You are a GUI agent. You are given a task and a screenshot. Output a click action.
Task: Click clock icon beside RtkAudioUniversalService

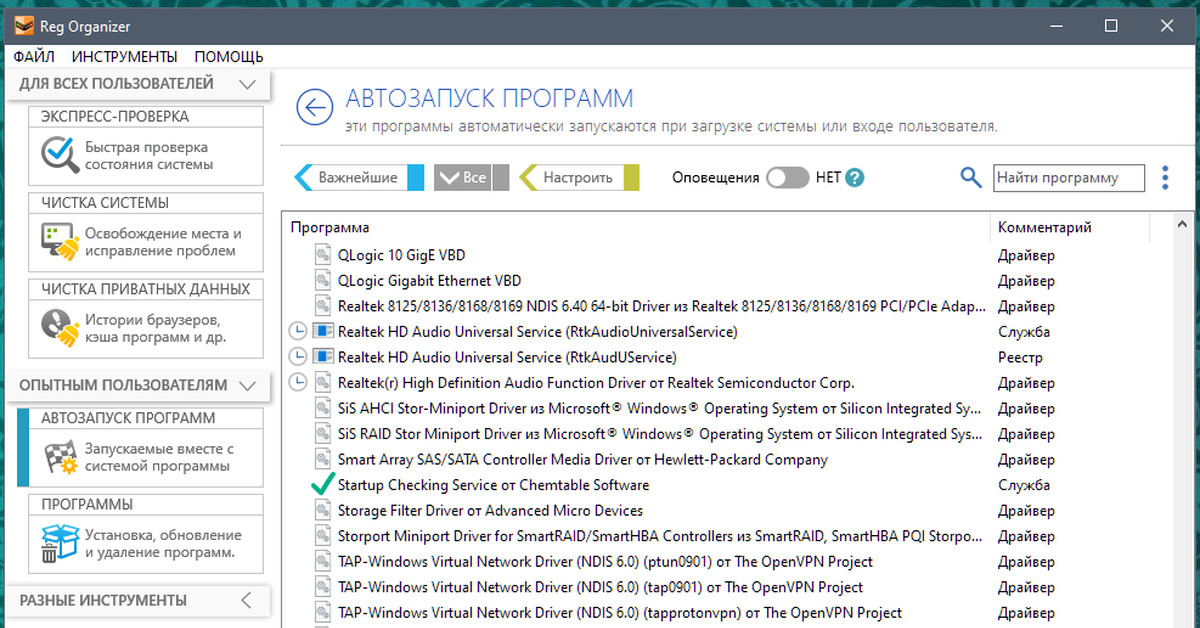(x=297, y=331)
